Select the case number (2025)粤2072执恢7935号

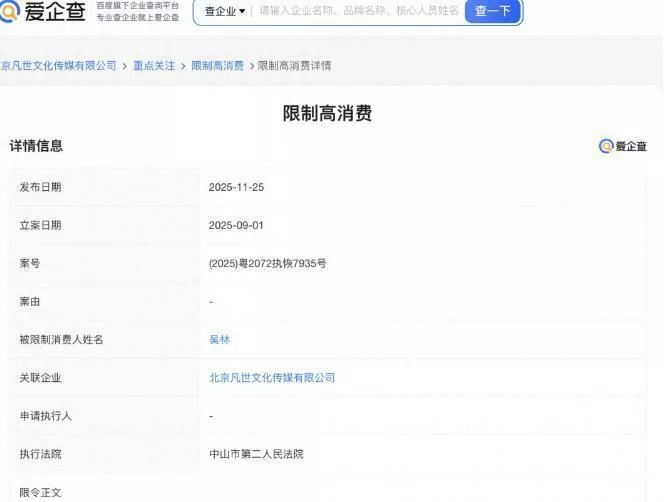click(268, 264)
